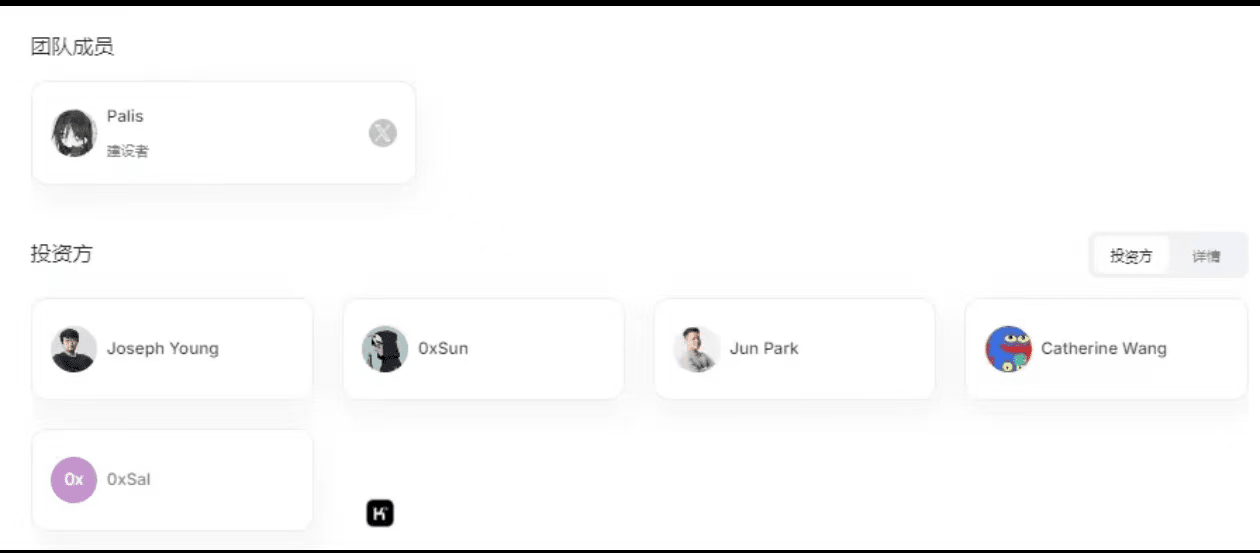Click Joseph Young's avatar

(74, 349)
